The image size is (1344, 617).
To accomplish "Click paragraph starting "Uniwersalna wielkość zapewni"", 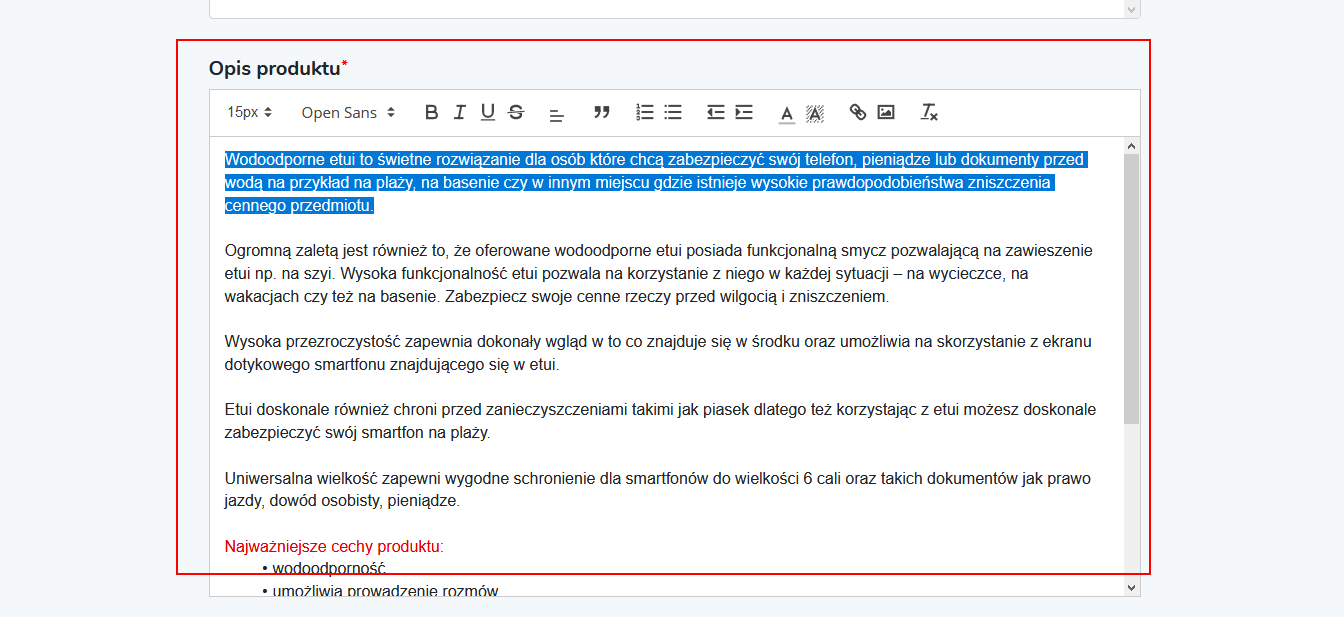I will (657, 490).
